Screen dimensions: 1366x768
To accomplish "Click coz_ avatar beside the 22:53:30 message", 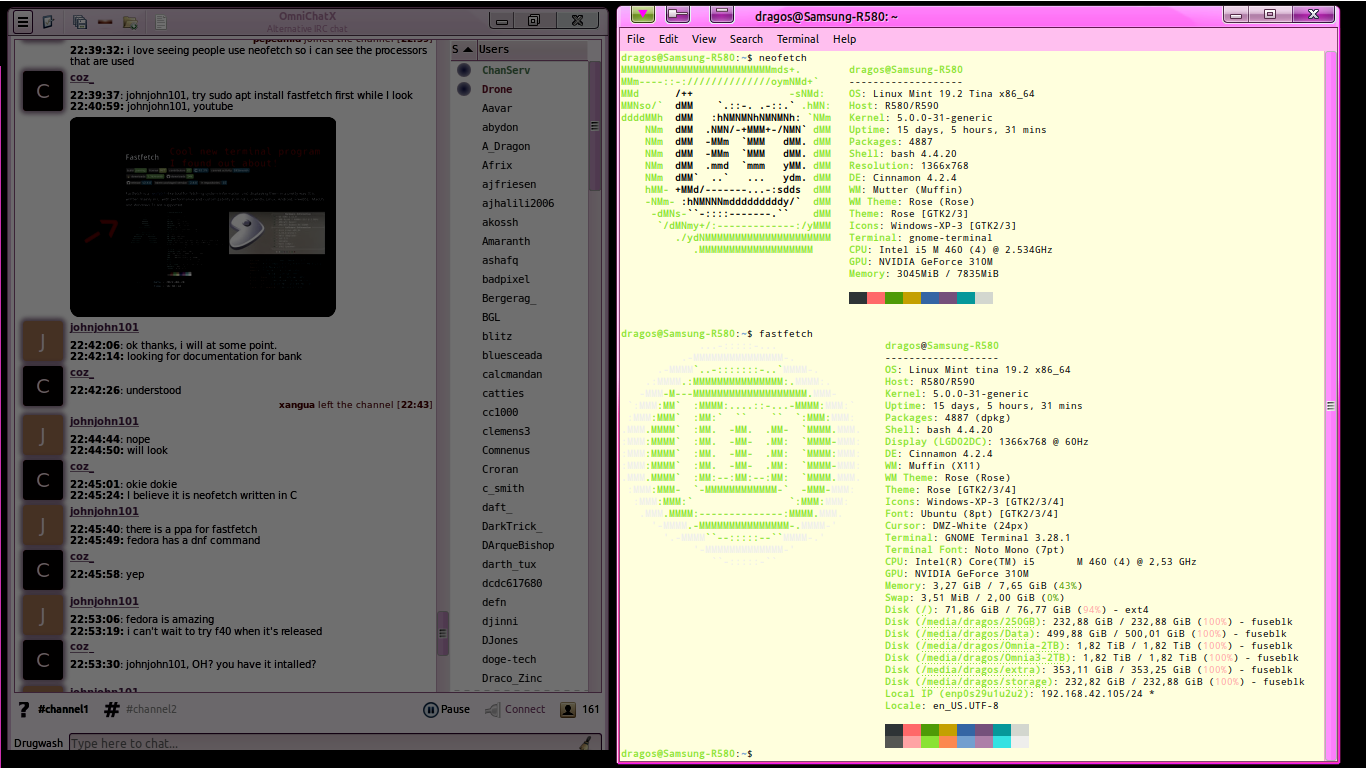I will click(x=43, y=661).
